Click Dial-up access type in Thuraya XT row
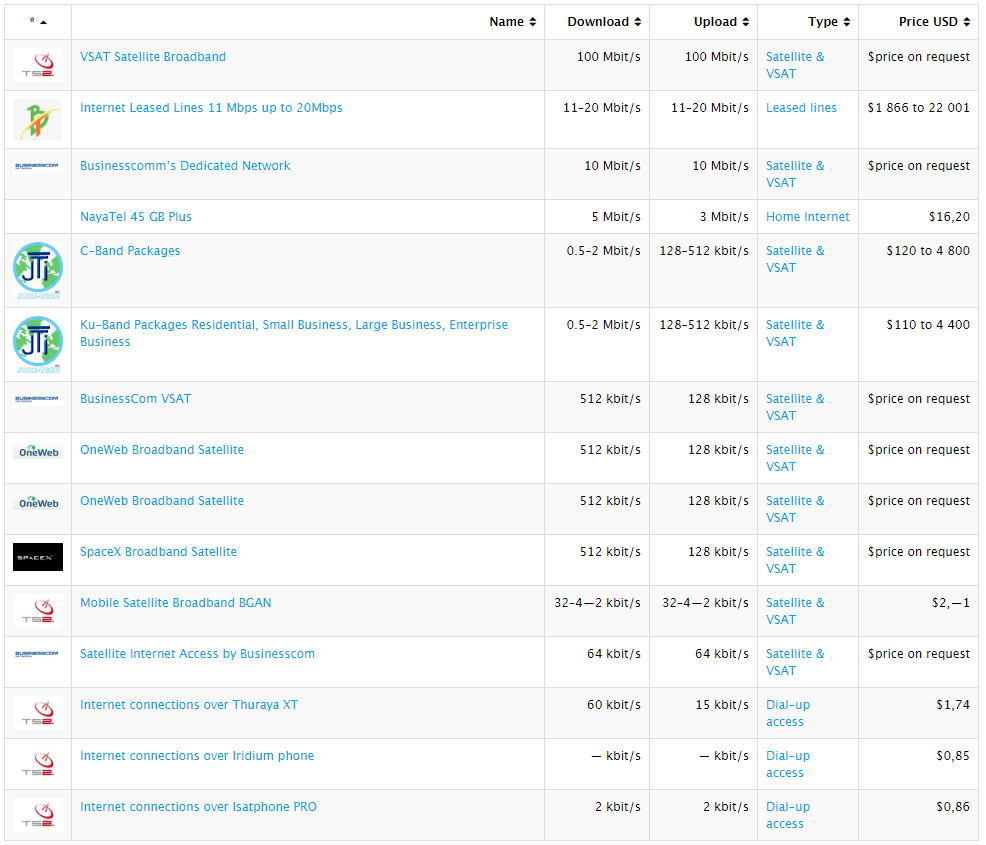The image size is (986, 845). point(788,713)
